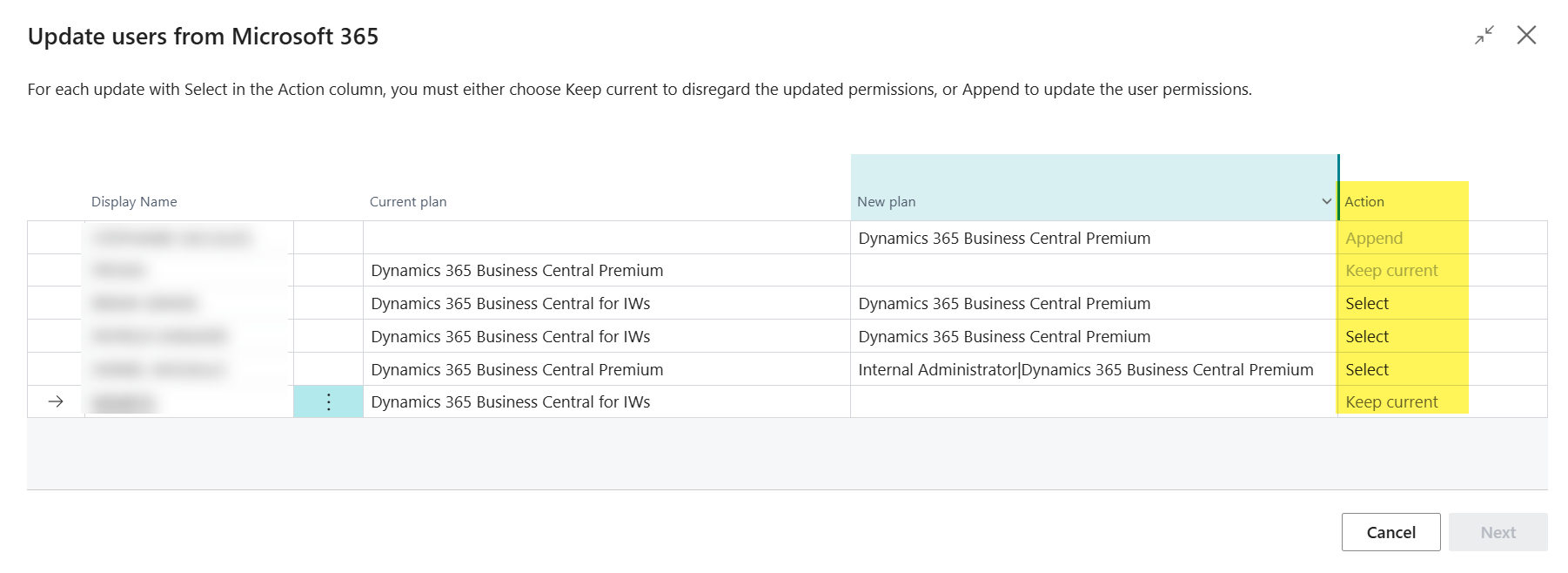Click the Next button
This screenshot has width=1568, height=573.
point(1498,532)
